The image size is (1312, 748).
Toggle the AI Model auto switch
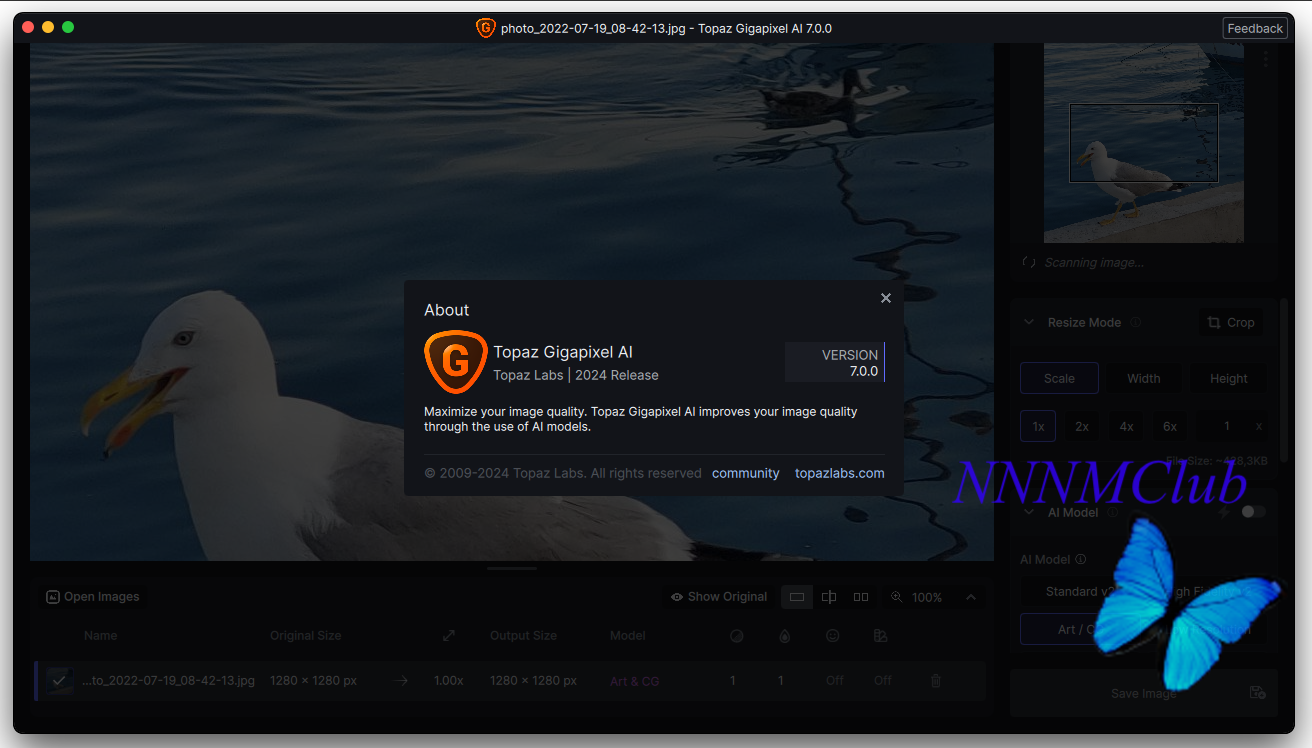1253,512
